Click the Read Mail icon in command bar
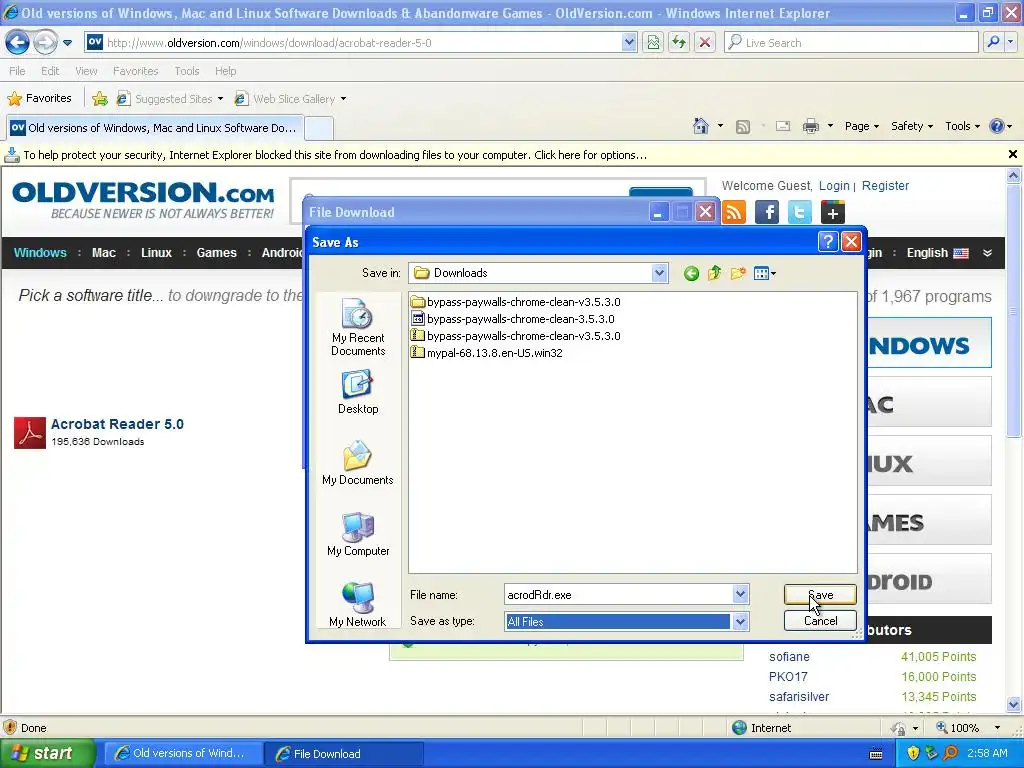1024x768 pixels. point(783,126)
